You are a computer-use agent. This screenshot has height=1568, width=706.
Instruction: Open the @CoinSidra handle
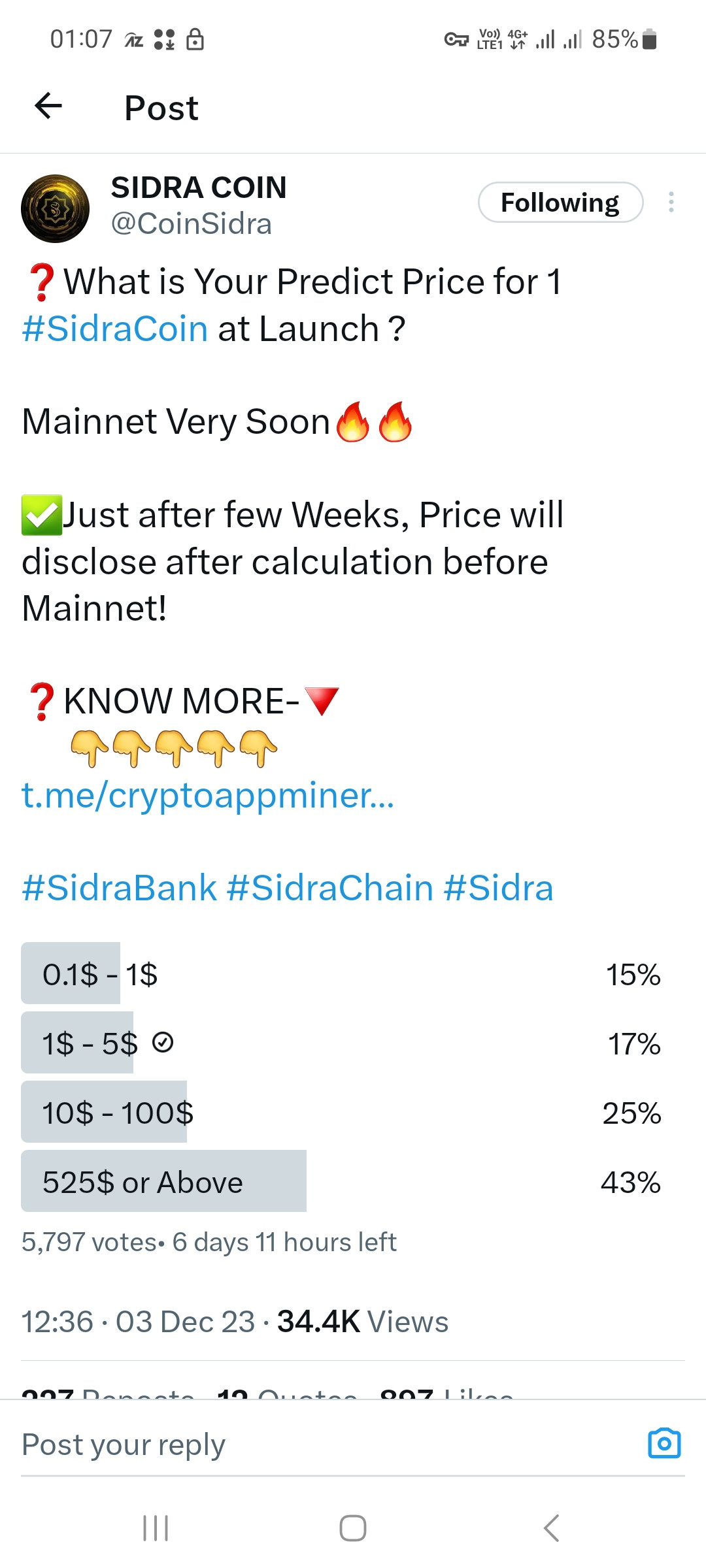pos(192,224)
